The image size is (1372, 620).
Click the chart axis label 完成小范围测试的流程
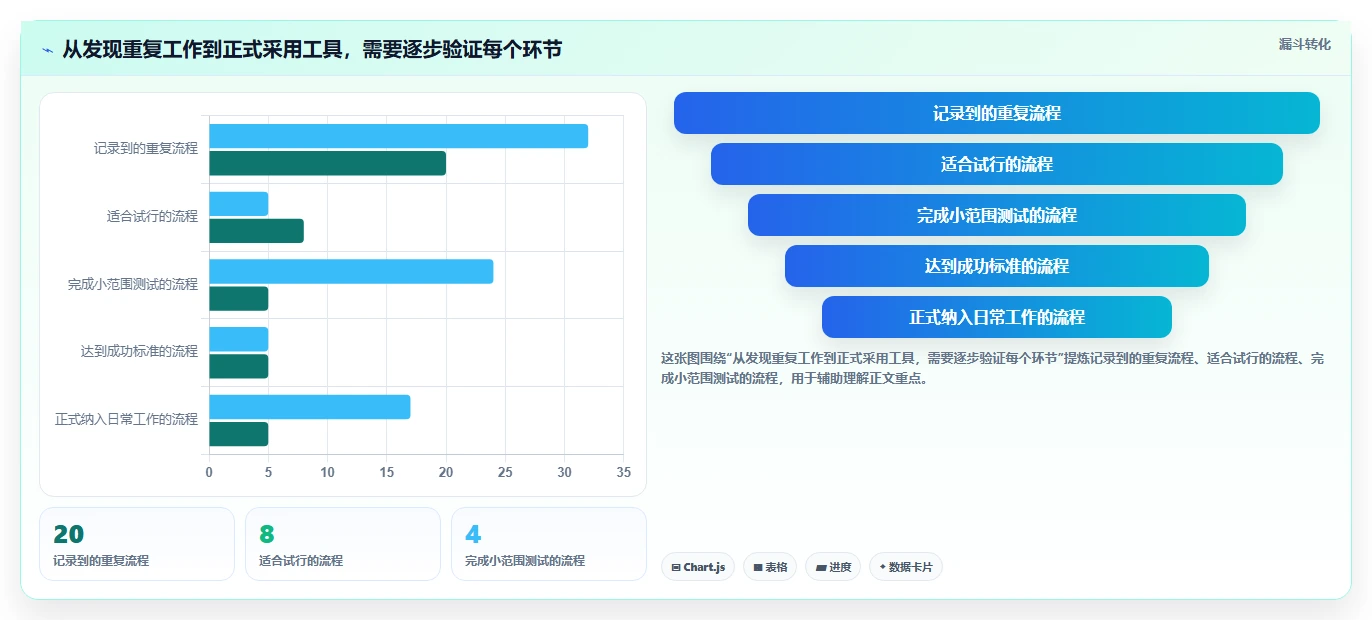click(133, 284)
